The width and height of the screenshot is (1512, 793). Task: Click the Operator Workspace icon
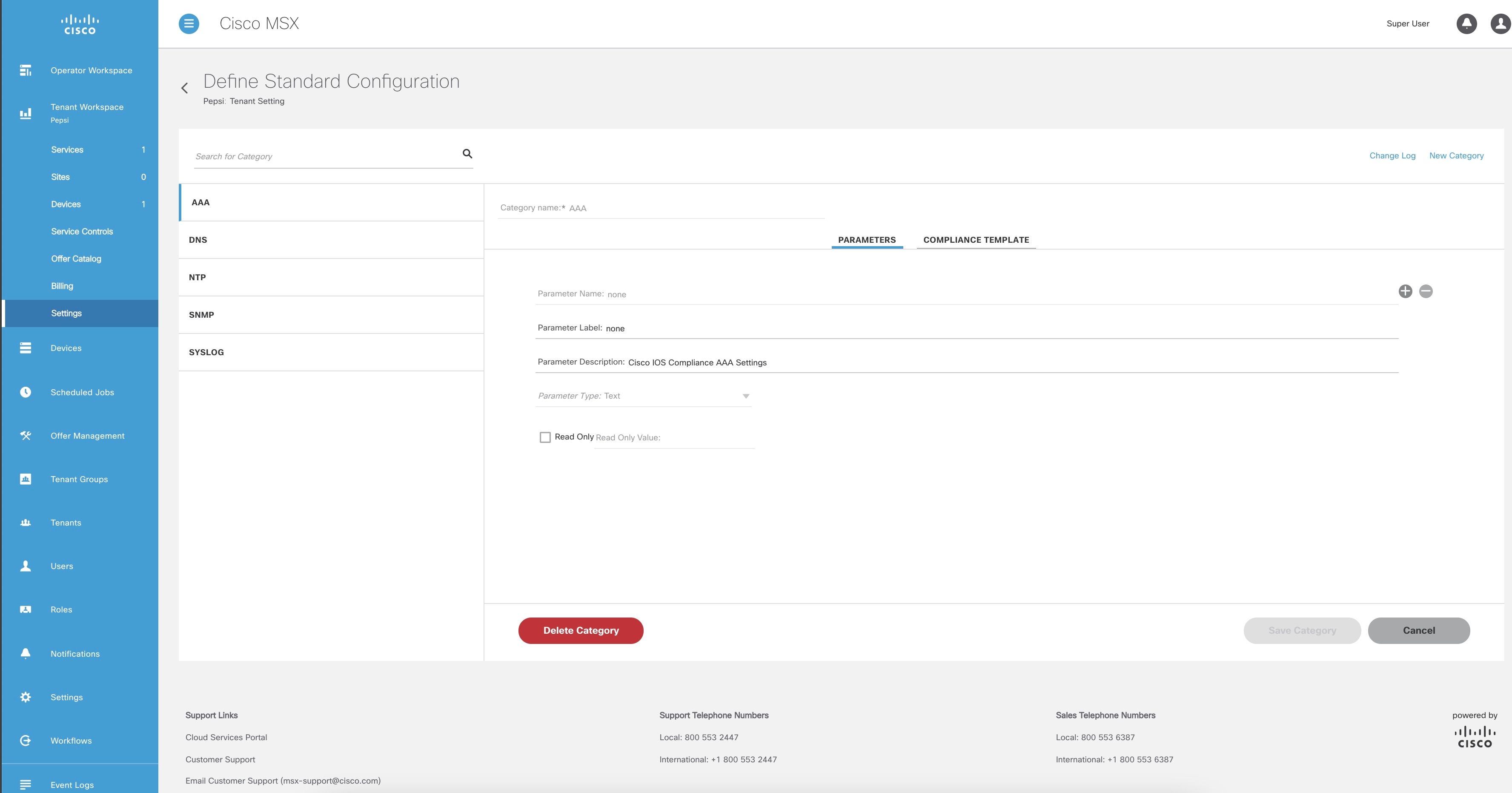(x=25, y=71)
